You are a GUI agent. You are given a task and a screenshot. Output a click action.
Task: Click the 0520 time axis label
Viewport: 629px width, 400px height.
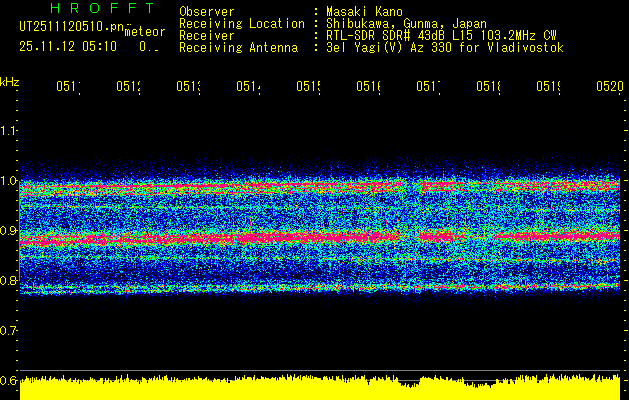(610, 86)
